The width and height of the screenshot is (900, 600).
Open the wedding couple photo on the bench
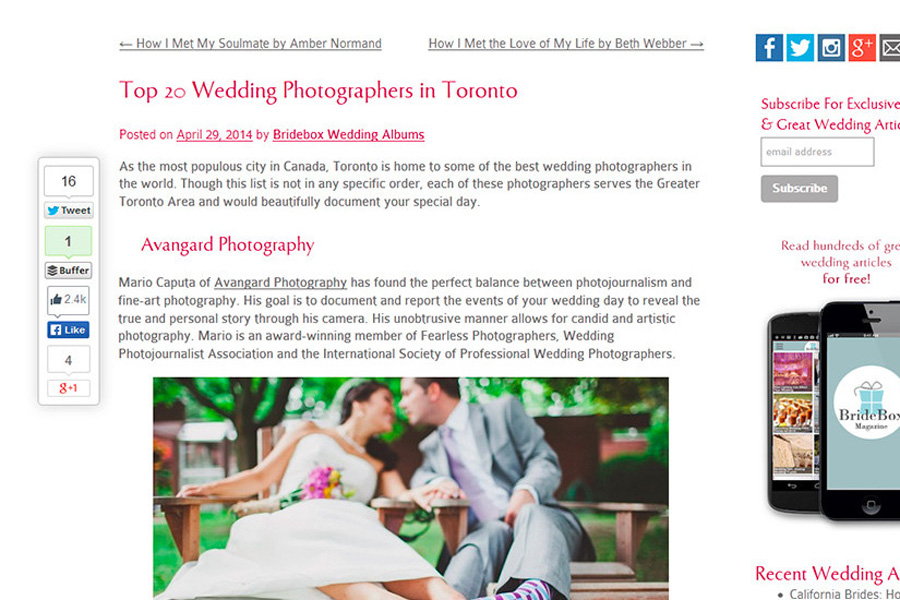pos(411,489)
